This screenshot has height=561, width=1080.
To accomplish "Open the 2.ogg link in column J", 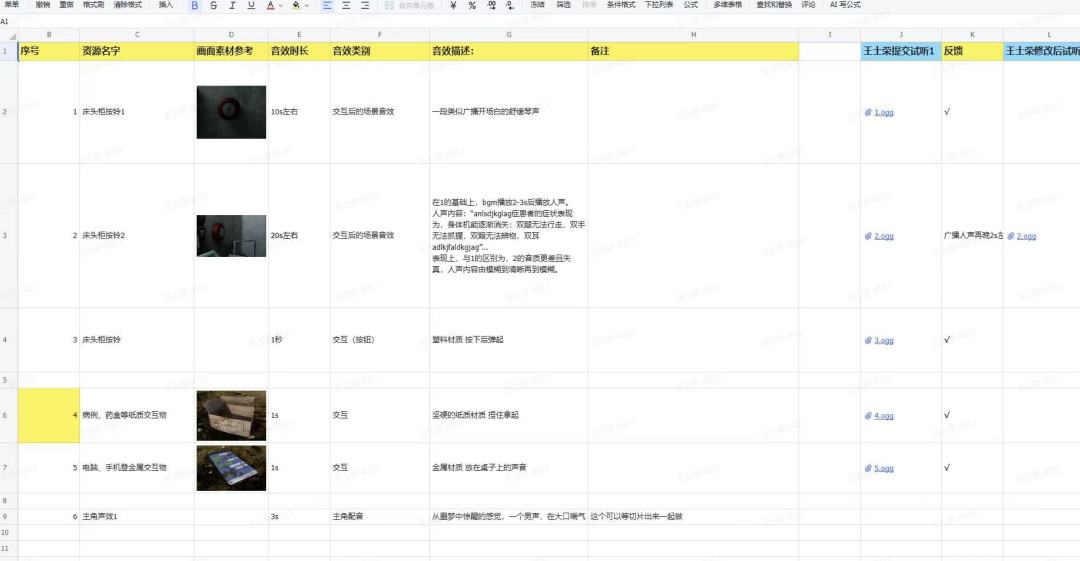I will (x=884, y=236).
